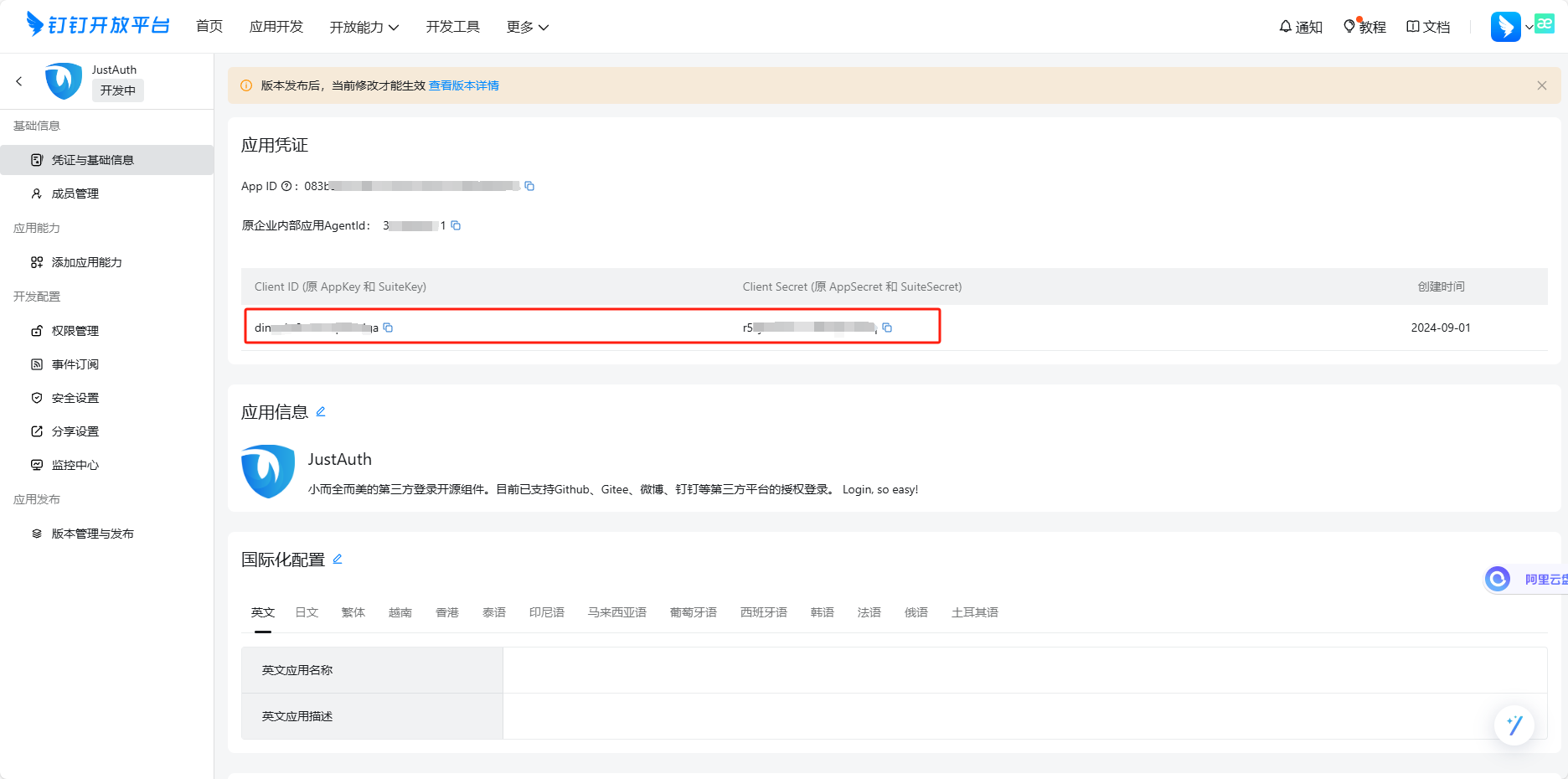Click the App ID help question icon

tap(286, 186)
